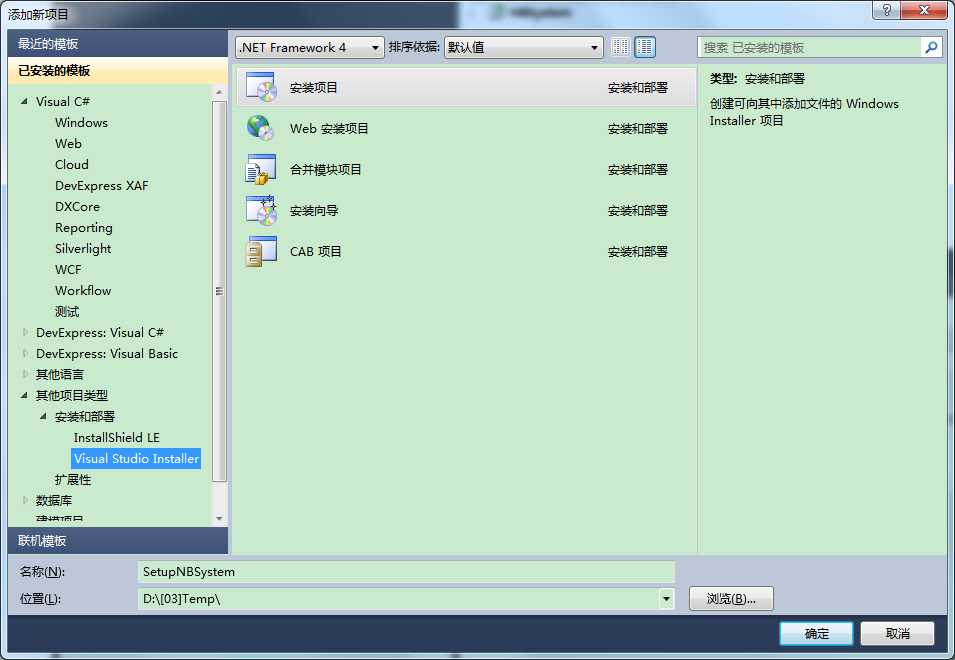Select the DevExpress XAF tree item

click(x=102, y=185)
